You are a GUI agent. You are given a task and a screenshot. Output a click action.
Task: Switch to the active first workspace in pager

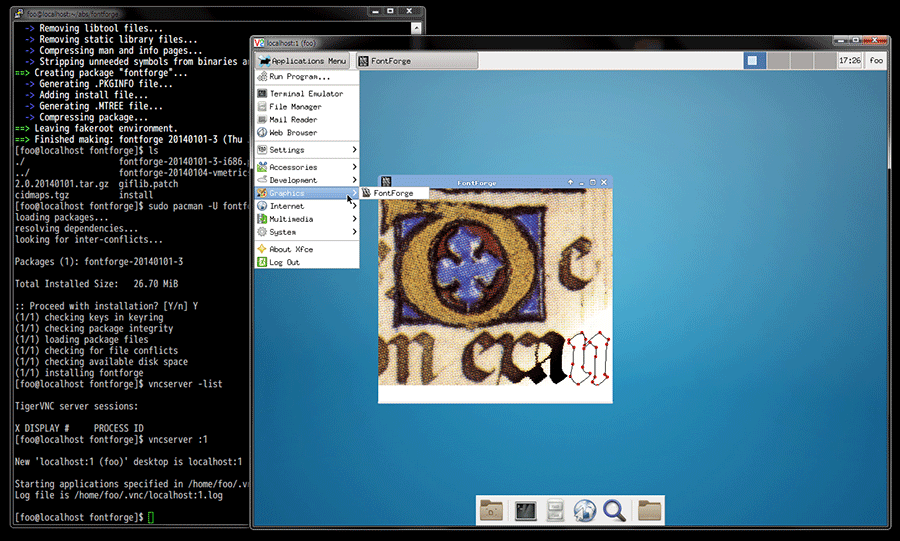coord(755,61)
